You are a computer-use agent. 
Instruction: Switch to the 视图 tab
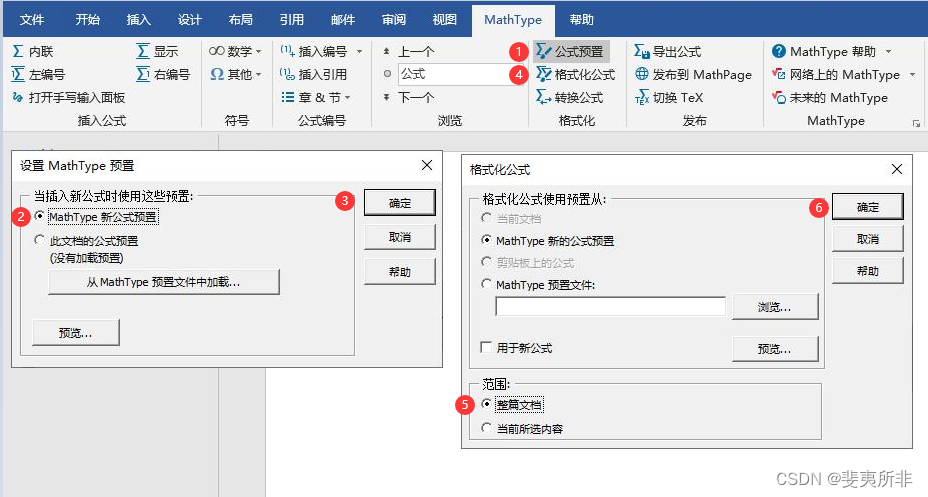[444, 20]
